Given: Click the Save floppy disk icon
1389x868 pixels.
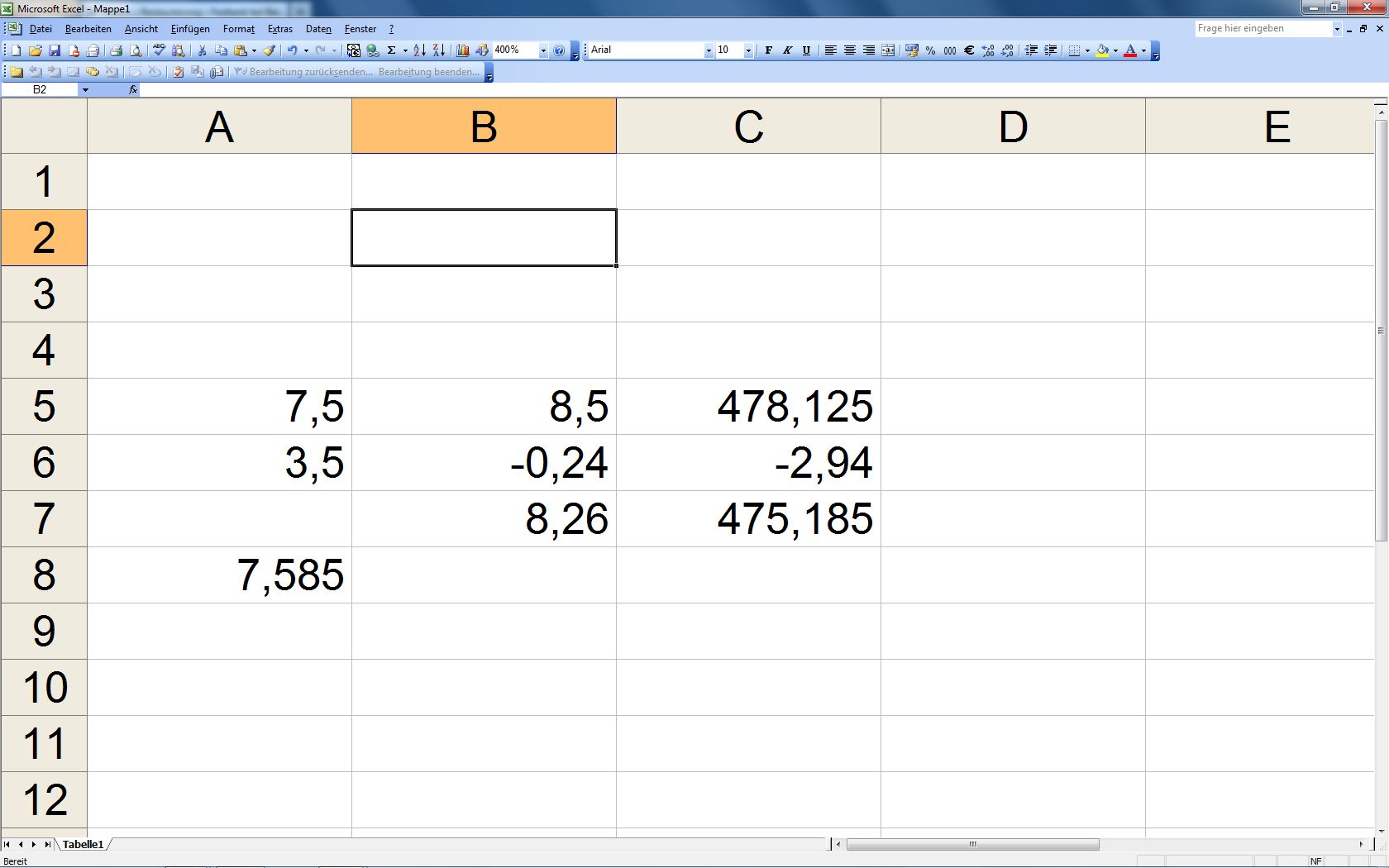Looking at the screenshot, I should point(55,50).
